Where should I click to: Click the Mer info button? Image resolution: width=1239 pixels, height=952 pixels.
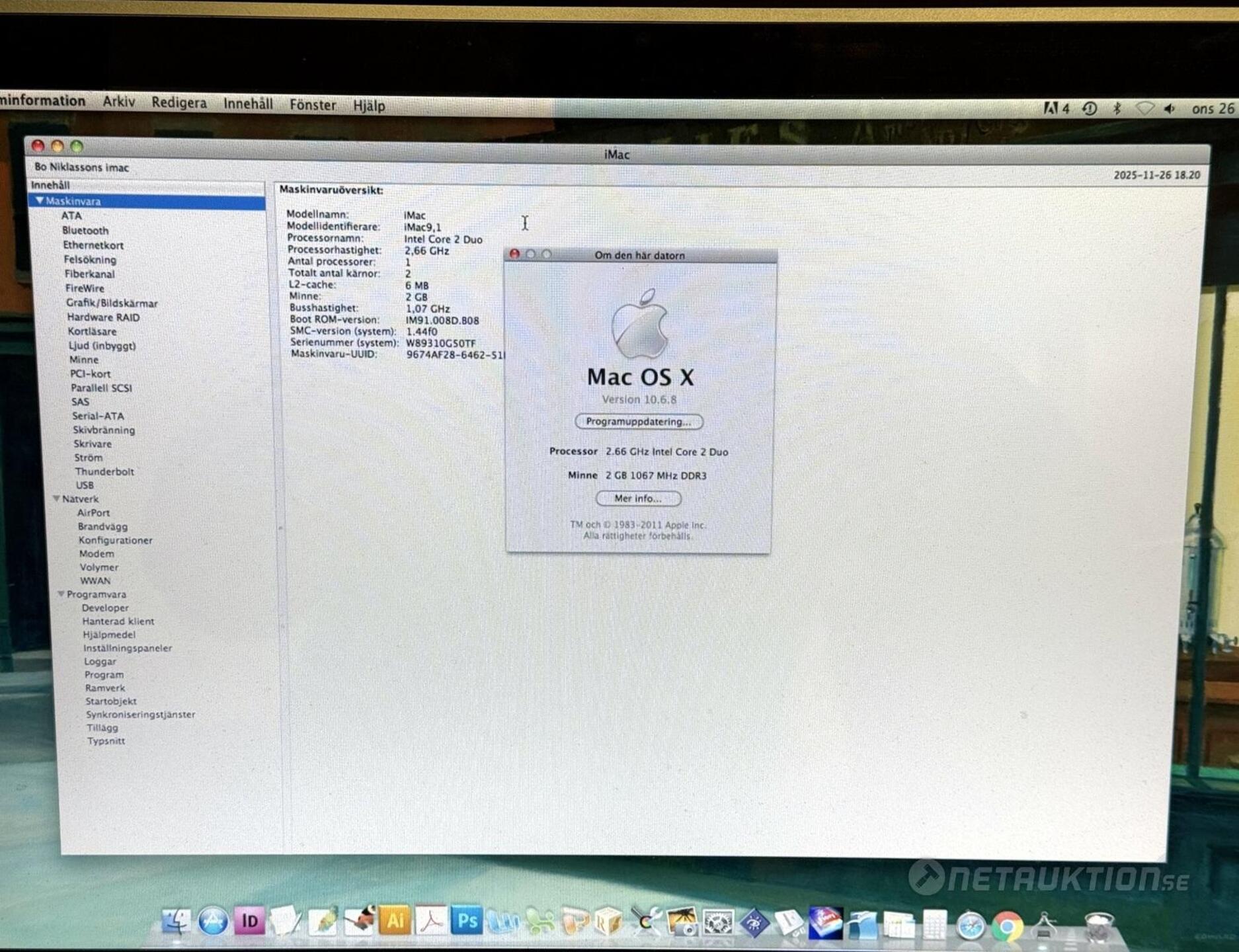coord(638,498)
